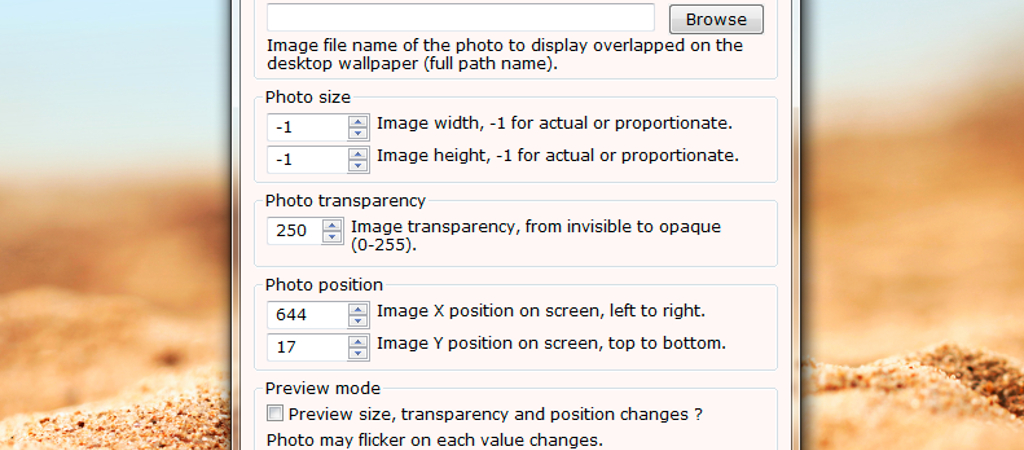Increase image Y position spinner up
Screen dimensions: 1024x450
358,342
